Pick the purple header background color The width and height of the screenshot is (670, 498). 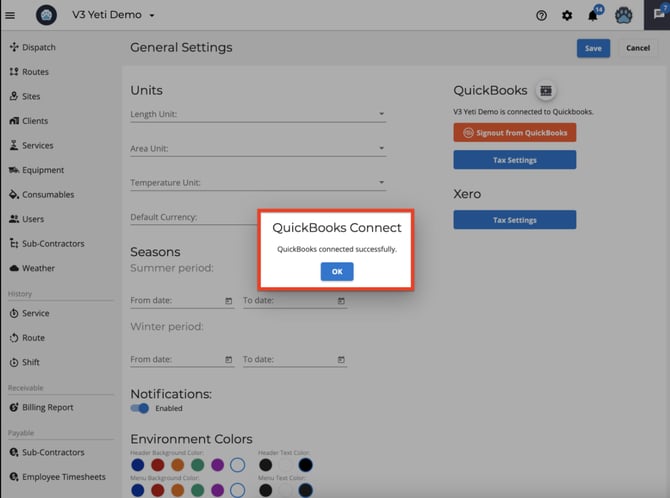click(x=216, y=465)
